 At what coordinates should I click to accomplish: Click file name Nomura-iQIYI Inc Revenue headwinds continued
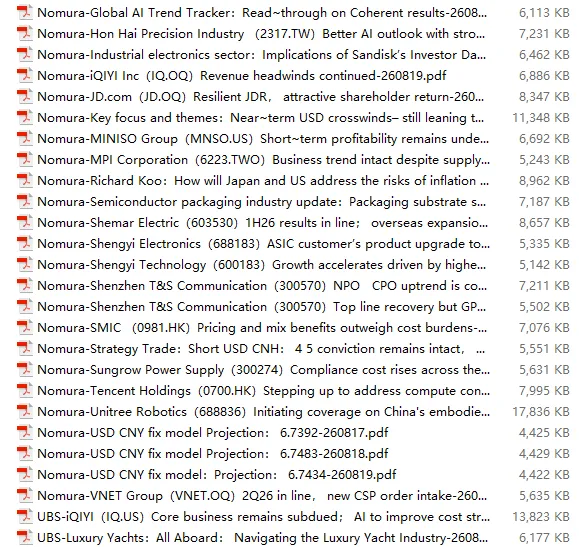click(x=242, y=76)
